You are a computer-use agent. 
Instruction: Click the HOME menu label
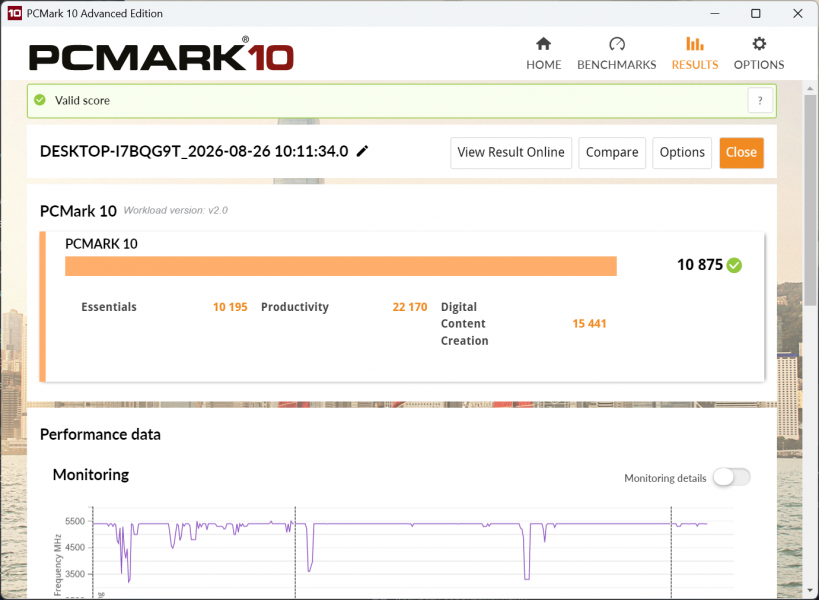click(543, 65)
